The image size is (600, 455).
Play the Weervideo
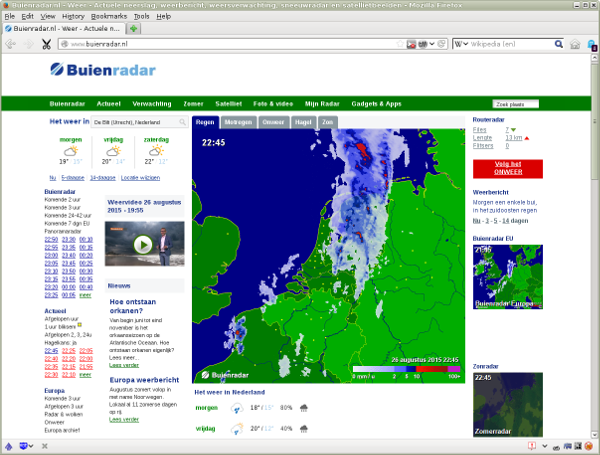pyautogui.click(x=143, y=245)
